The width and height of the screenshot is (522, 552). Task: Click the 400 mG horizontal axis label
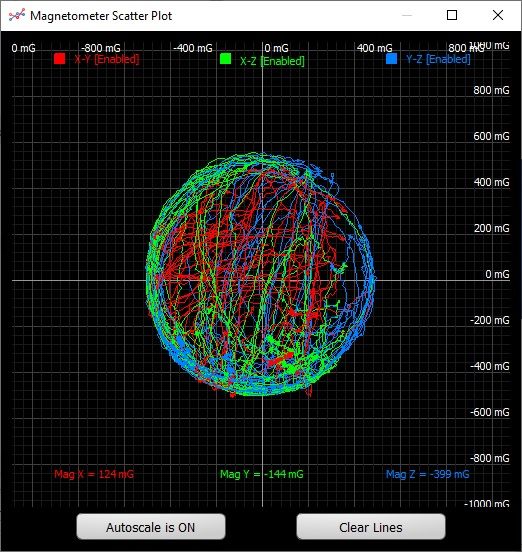tap(375, 48)
